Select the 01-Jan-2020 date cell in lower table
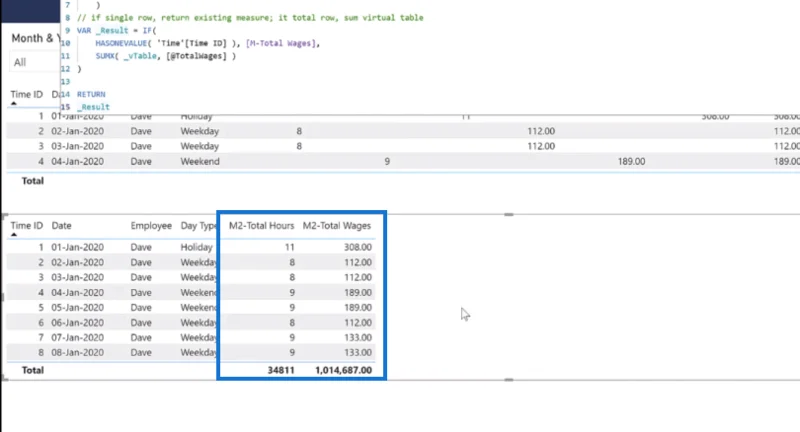Image resolution: width=800 pixels, height=432 pixels. pyautogui.click(x=78, y=247)
